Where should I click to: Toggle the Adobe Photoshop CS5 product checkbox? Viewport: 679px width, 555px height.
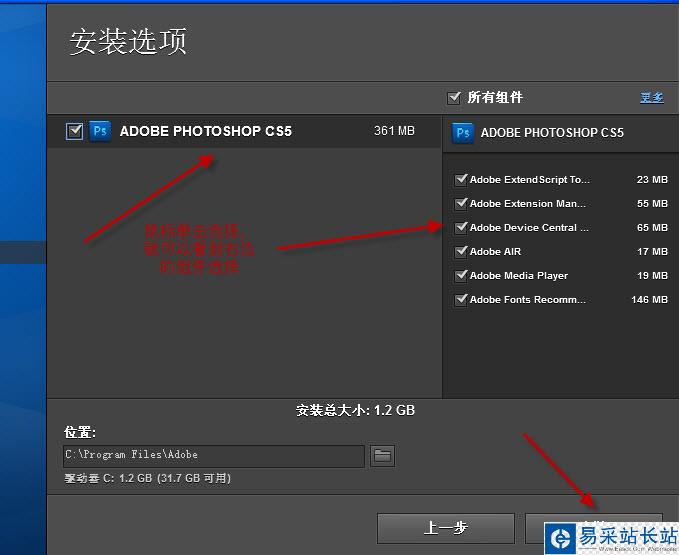tap(74, 131)
